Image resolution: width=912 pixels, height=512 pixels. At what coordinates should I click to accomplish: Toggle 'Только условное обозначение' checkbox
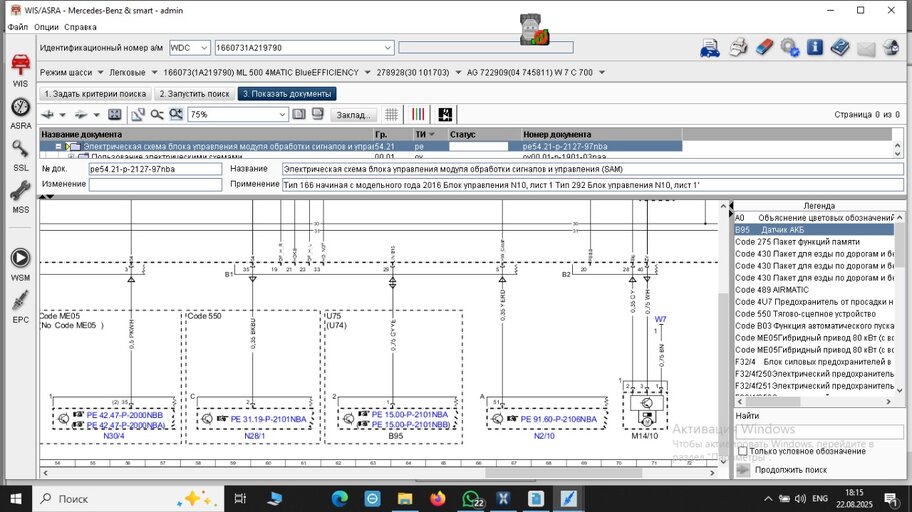pos(743,451)
